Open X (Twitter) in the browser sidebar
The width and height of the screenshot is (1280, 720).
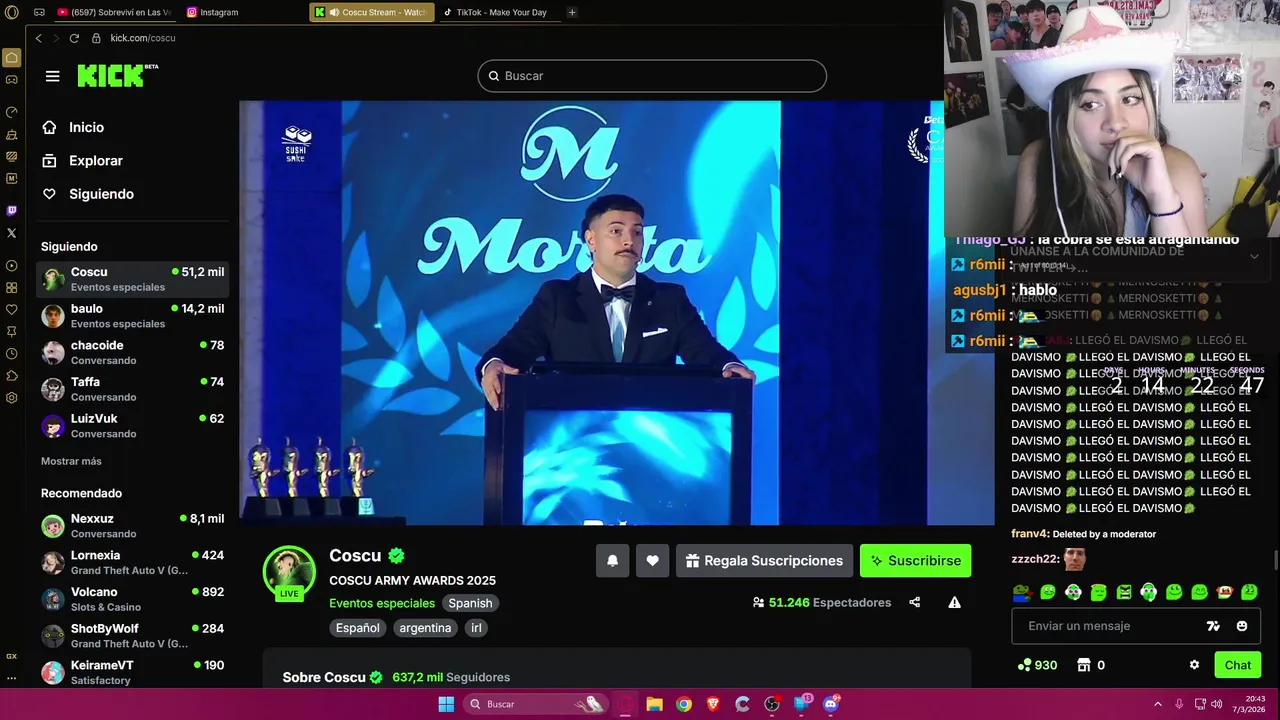(x=11, y=233)
